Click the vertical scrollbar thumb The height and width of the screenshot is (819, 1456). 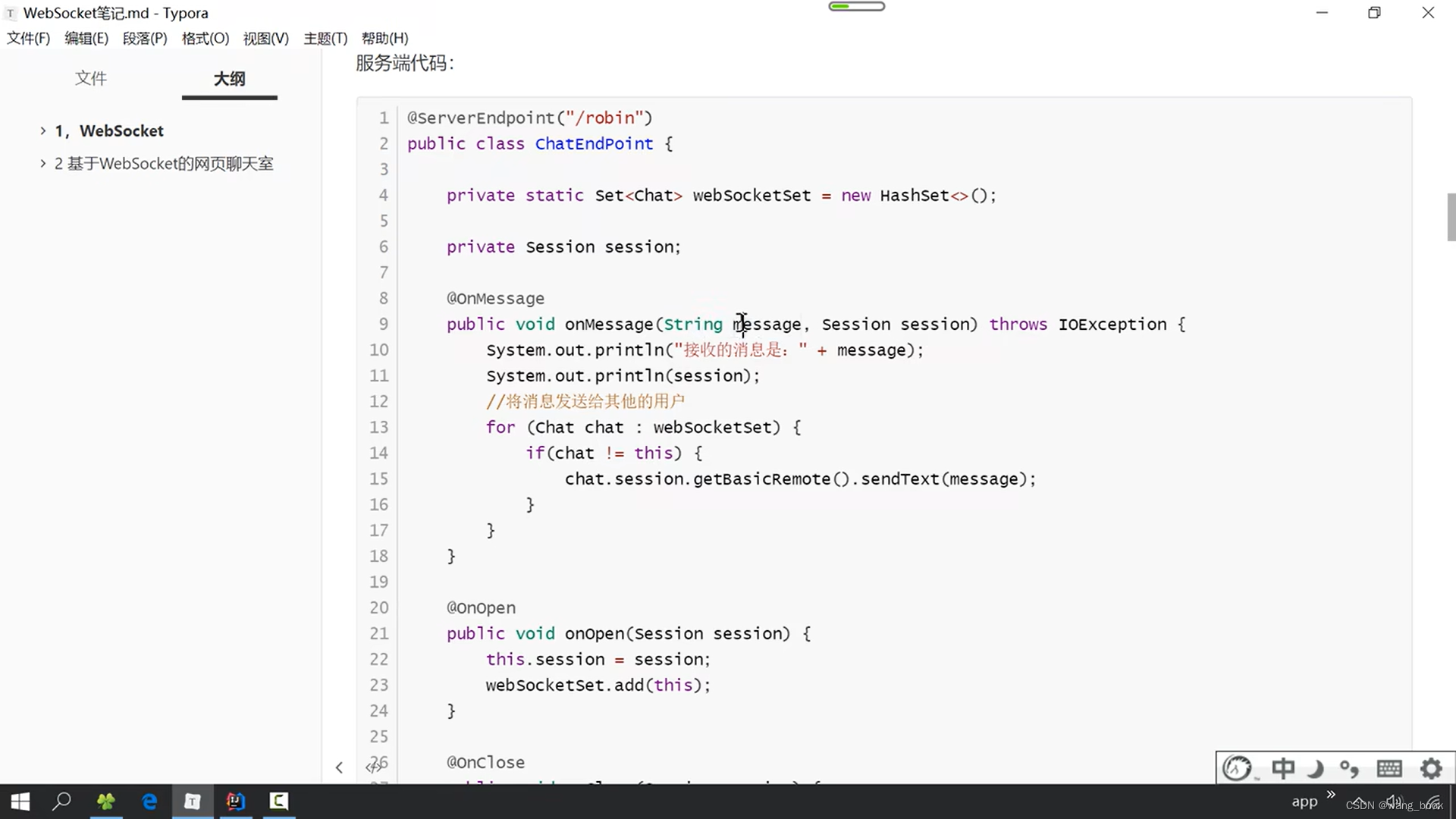coord(1451,217)
